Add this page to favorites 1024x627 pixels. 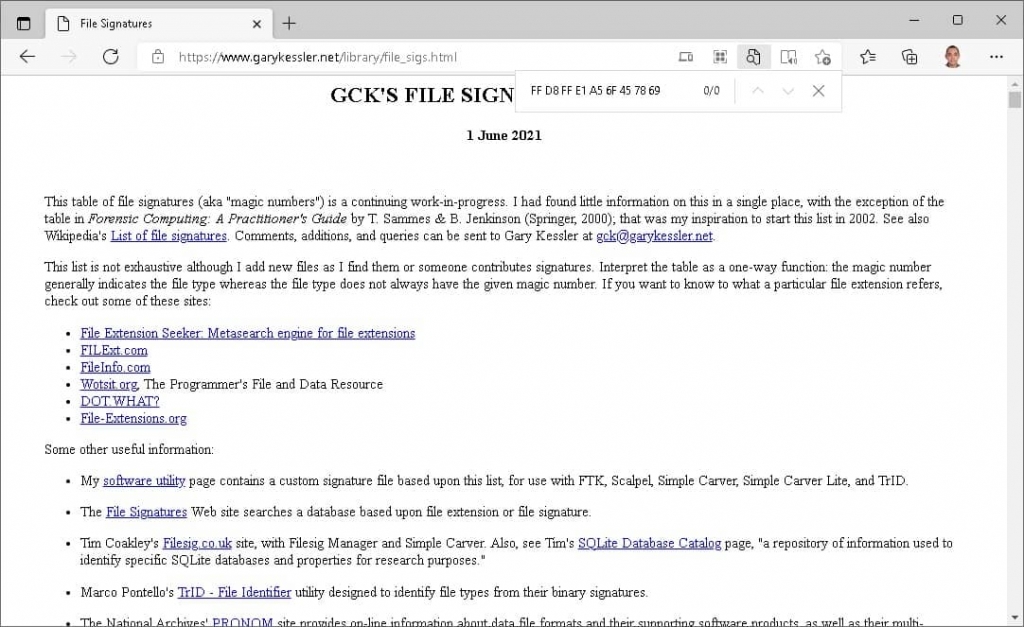pos(823,57)
